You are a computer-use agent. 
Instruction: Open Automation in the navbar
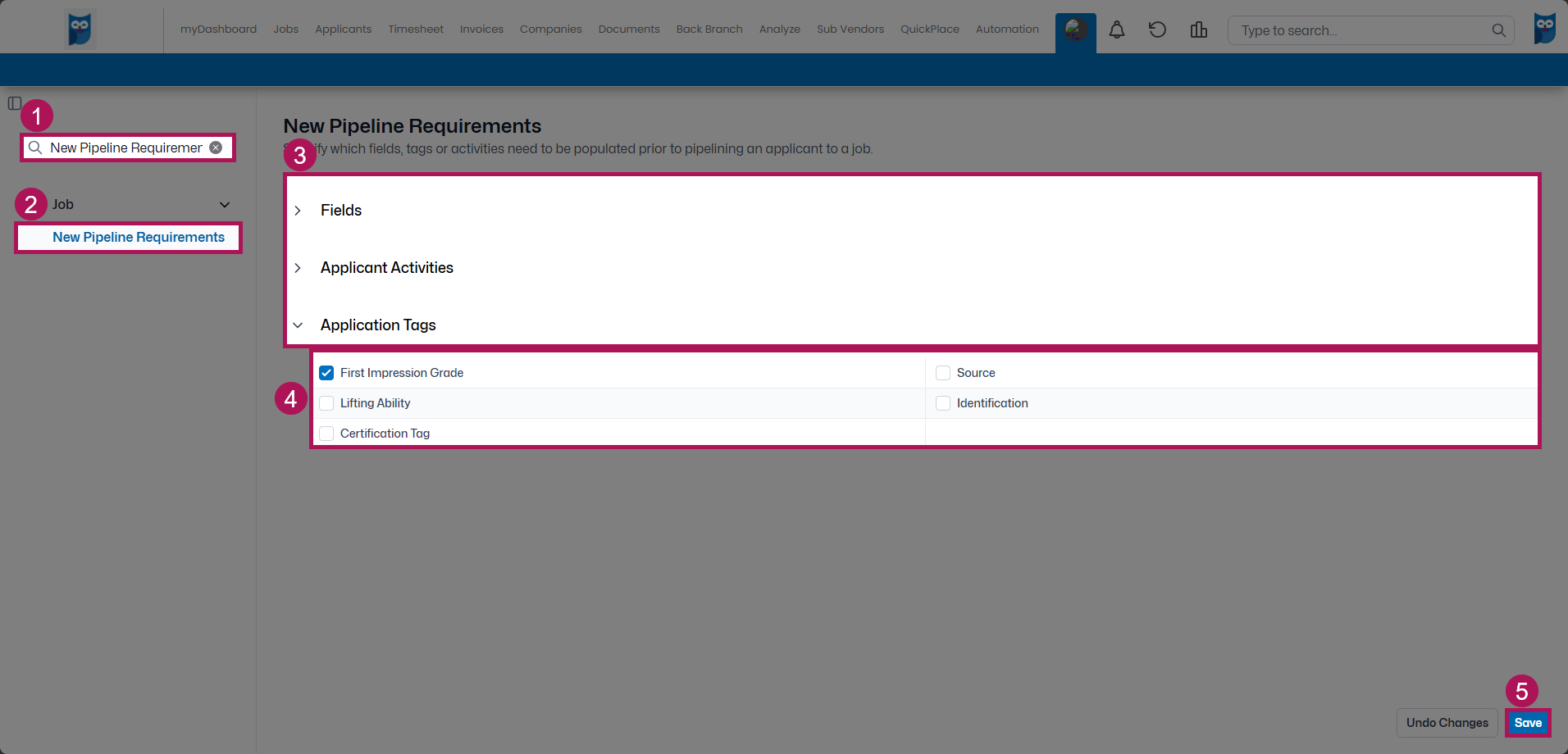tap(1007, 30)
